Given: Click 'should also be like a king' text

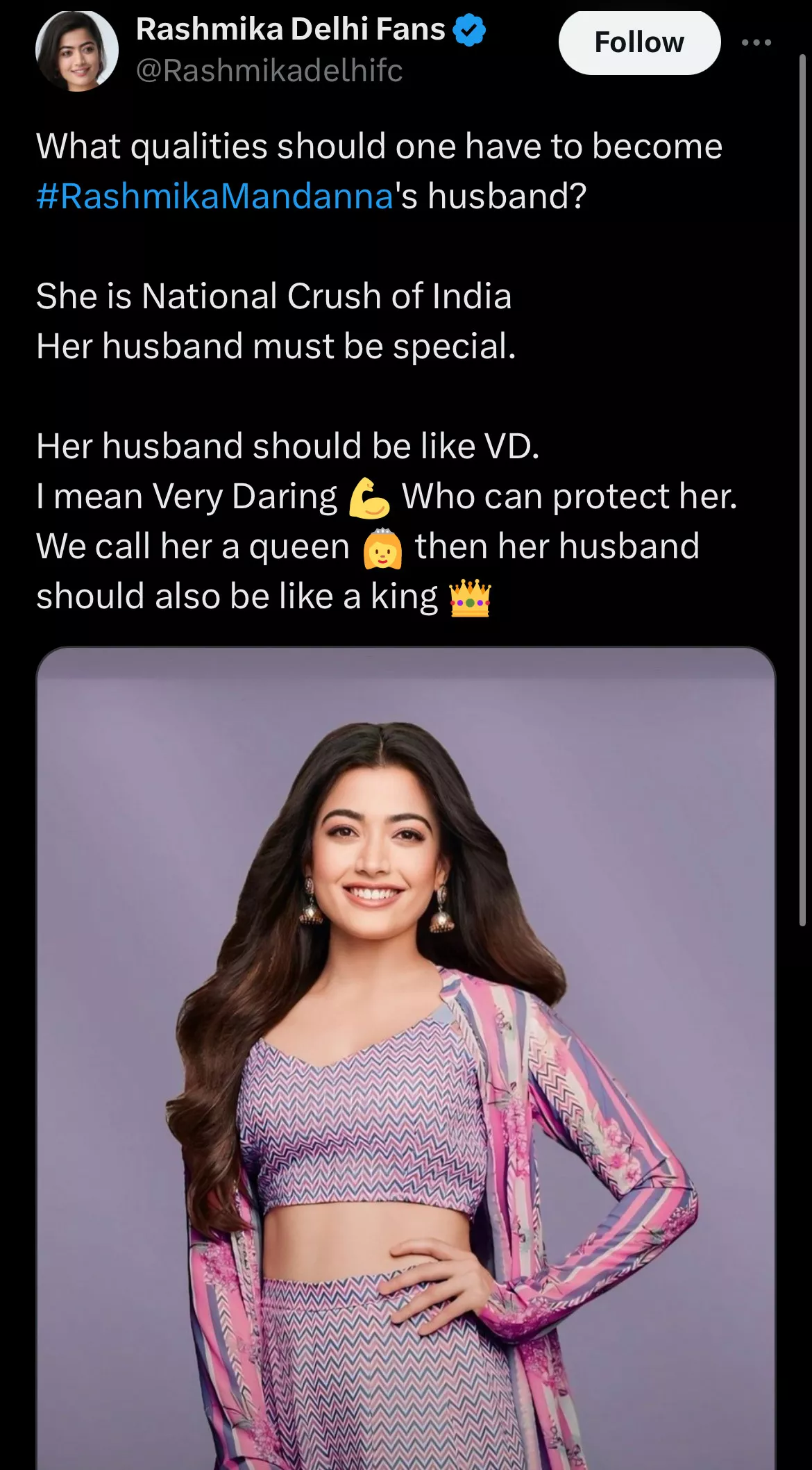Looking at the screenshot, I should (237, 596).
